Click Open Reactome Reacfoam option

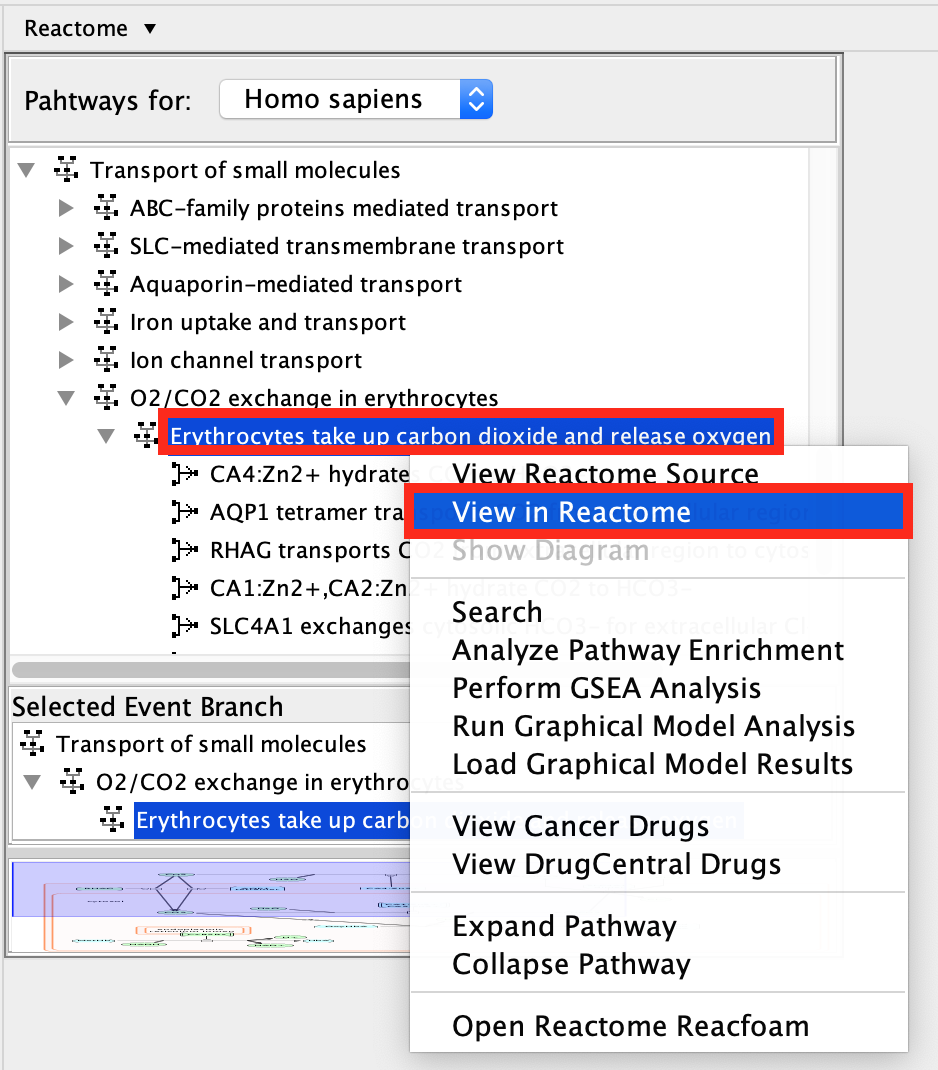(630, 1027)
